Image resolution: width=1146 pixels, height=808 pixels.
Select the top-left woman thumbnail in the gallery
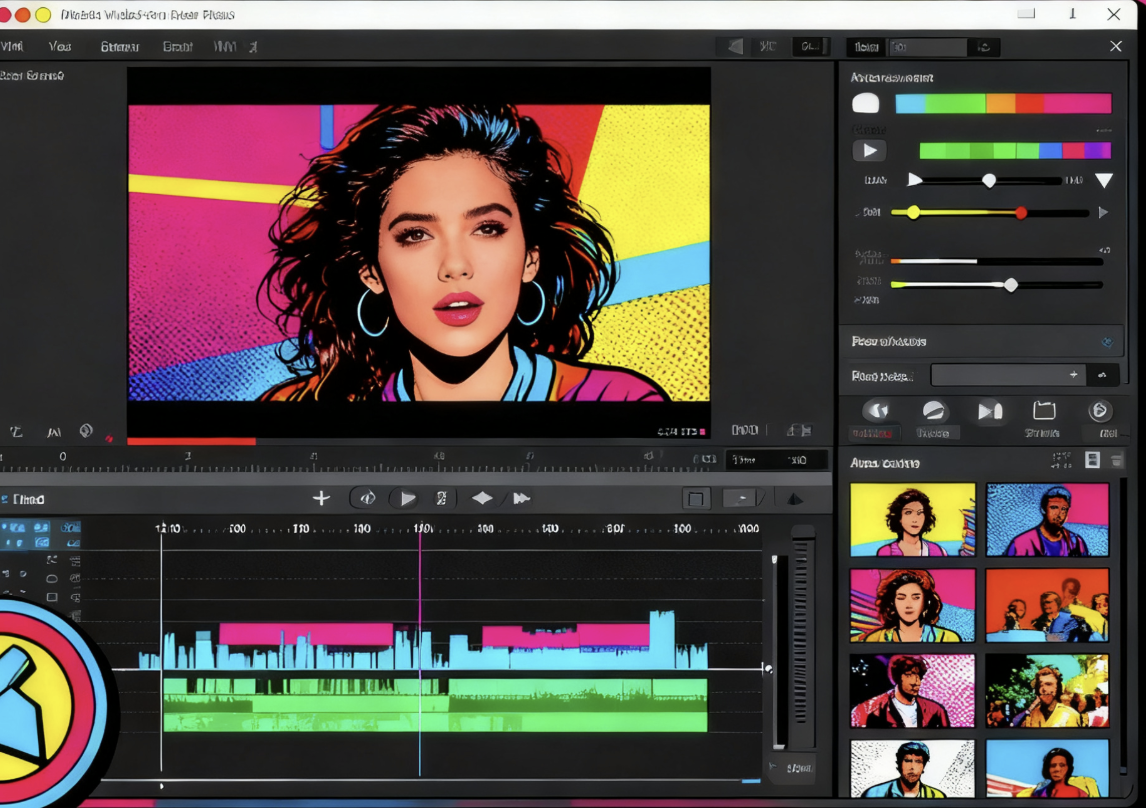[912, 519]
